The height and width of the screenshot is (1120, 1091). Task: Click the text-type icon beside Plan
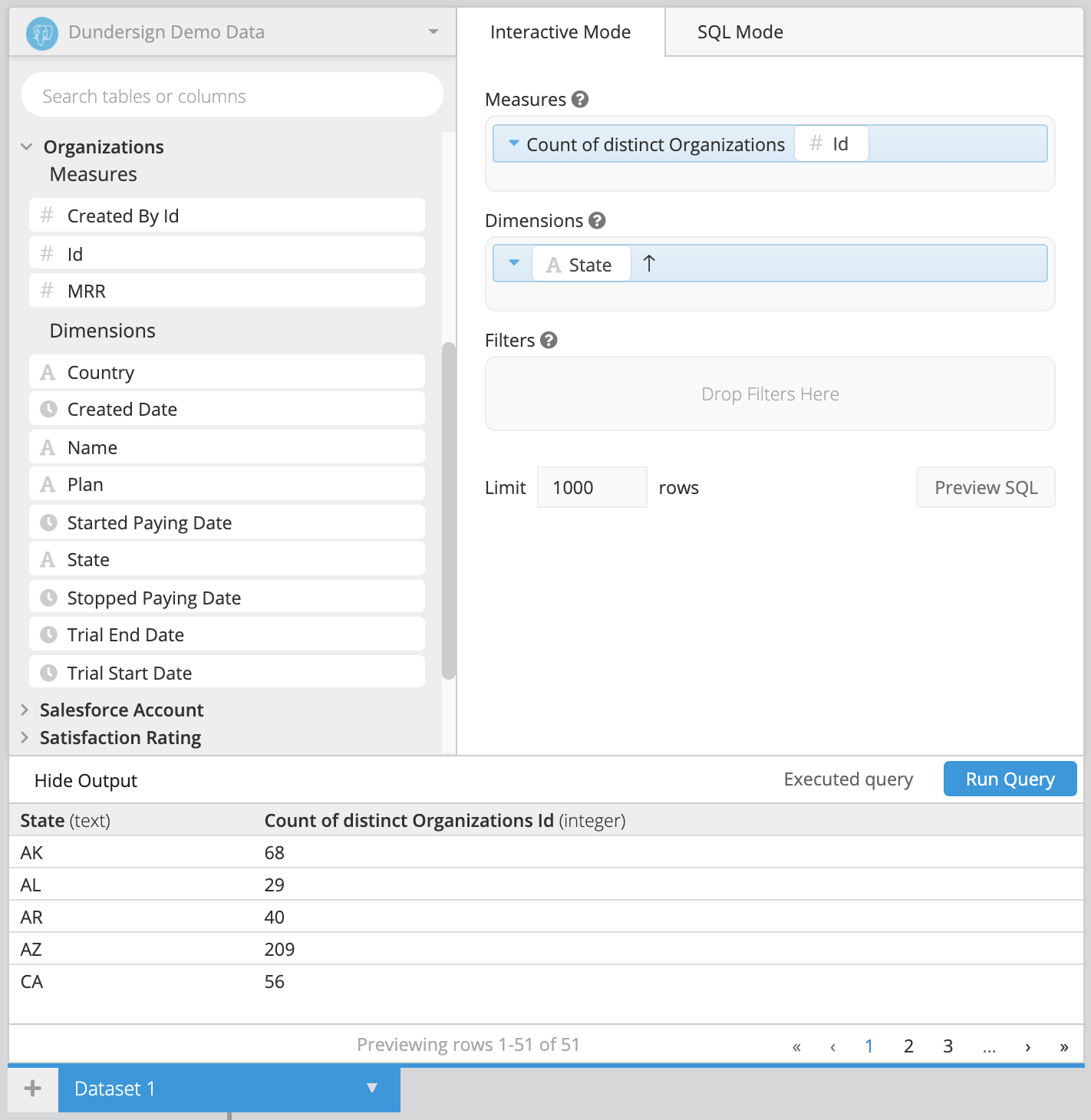click(x=48, y=484)
